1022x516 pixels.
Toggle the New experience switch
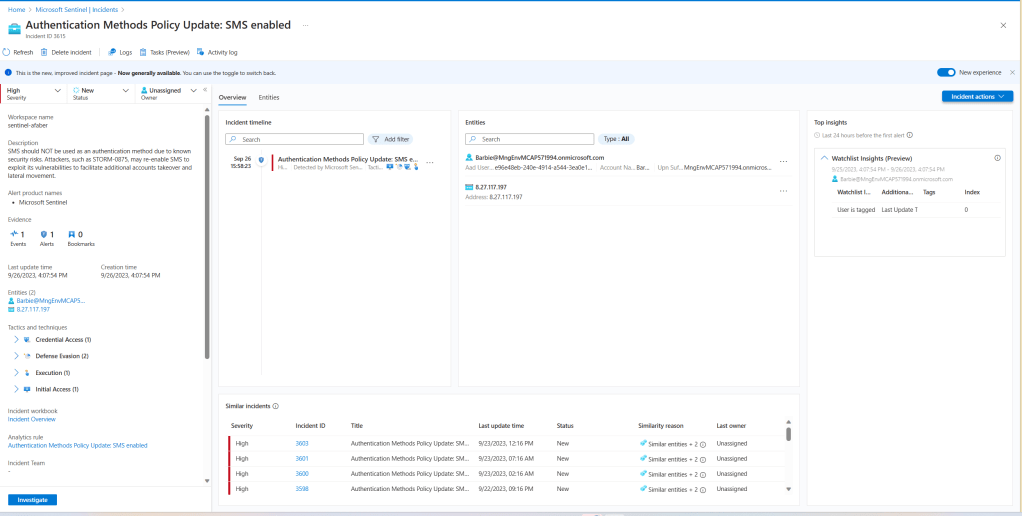[946, 72]
